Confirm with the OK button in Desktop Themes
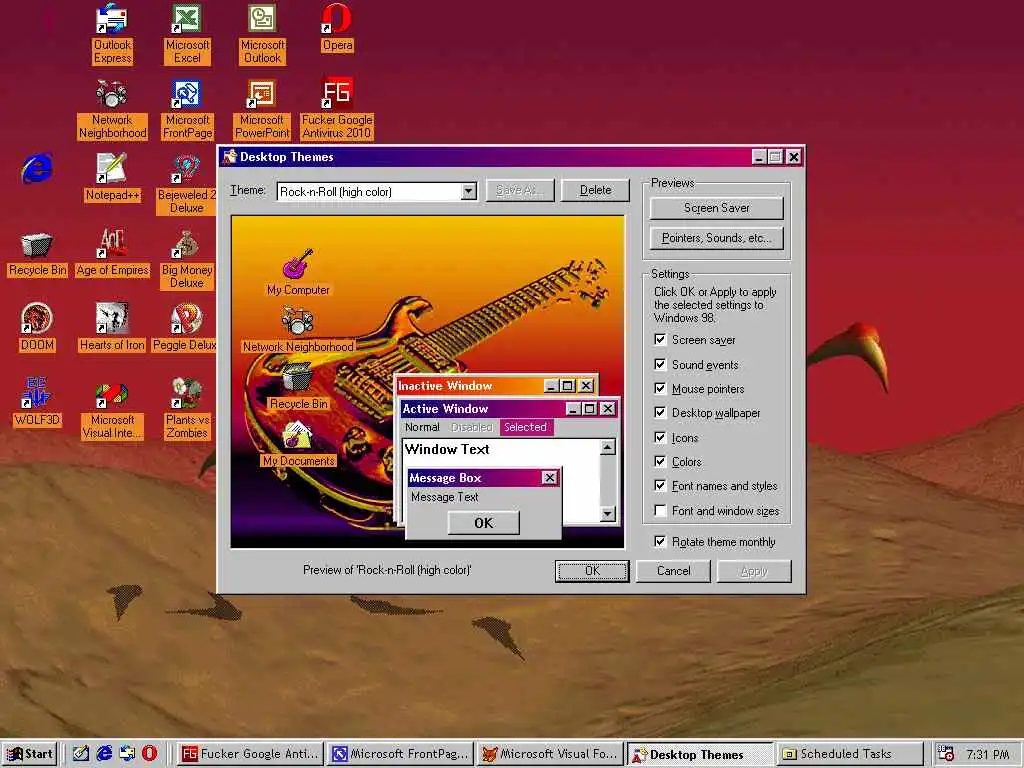1024x768 pixels. pos(592,571)
